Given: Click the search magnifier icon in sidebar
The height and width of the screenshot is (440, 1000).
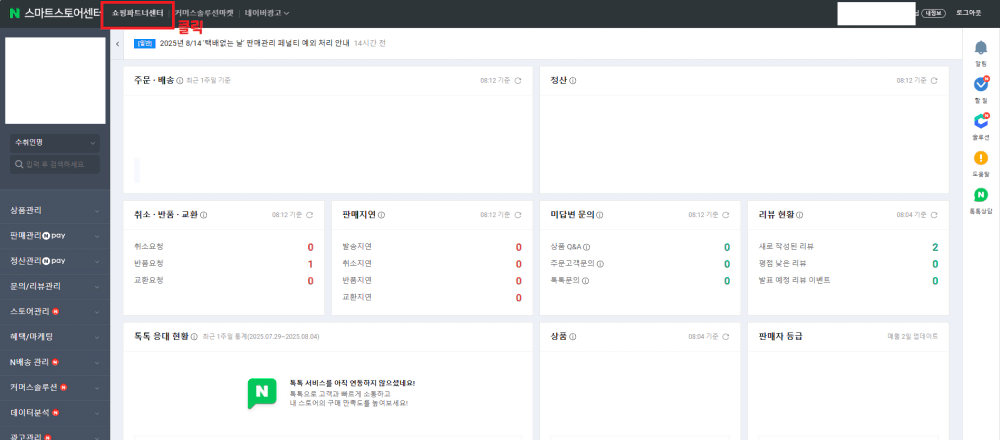Looking at the screenshot, I should (19, 165).
